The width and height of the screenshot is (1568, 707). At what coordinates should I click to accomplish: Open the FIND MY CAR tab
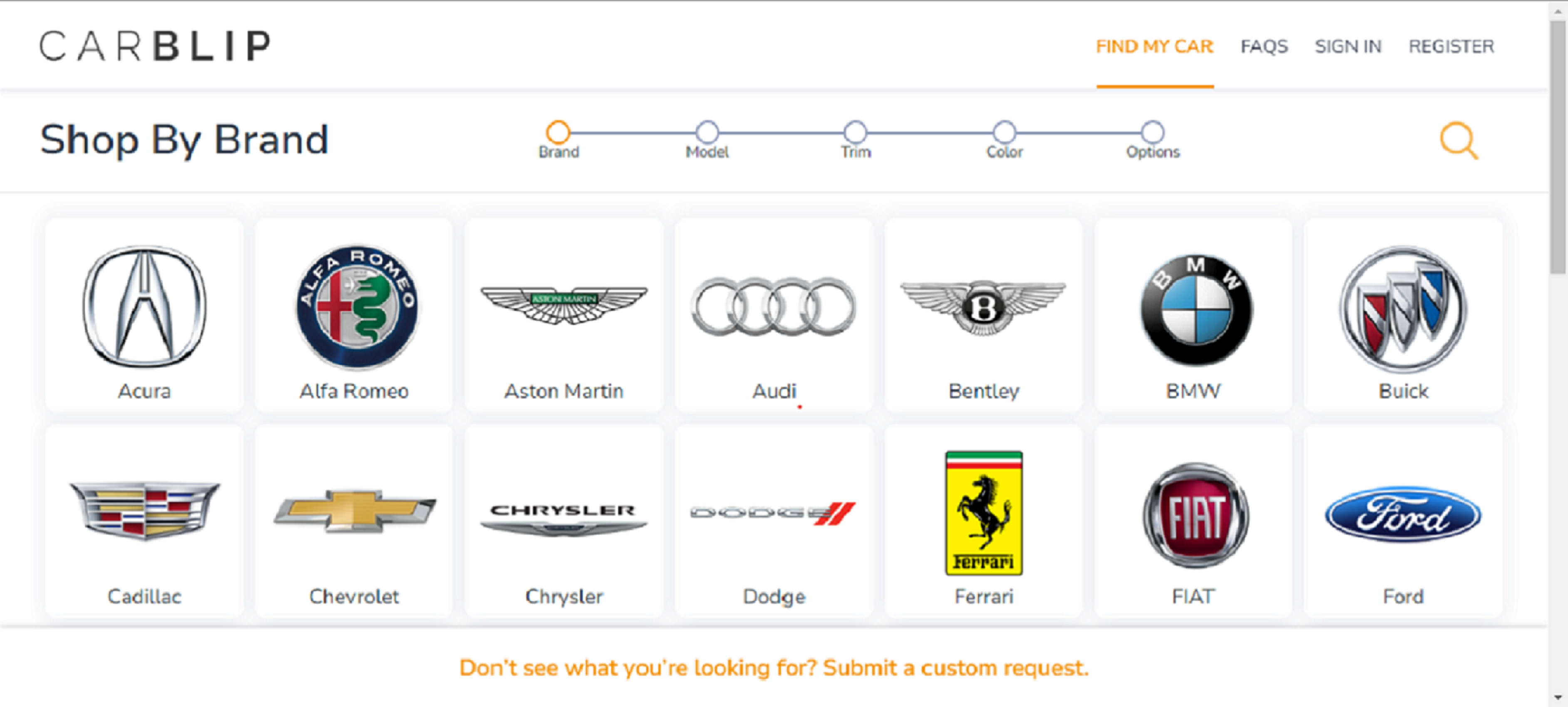(x=1154, y=46)
